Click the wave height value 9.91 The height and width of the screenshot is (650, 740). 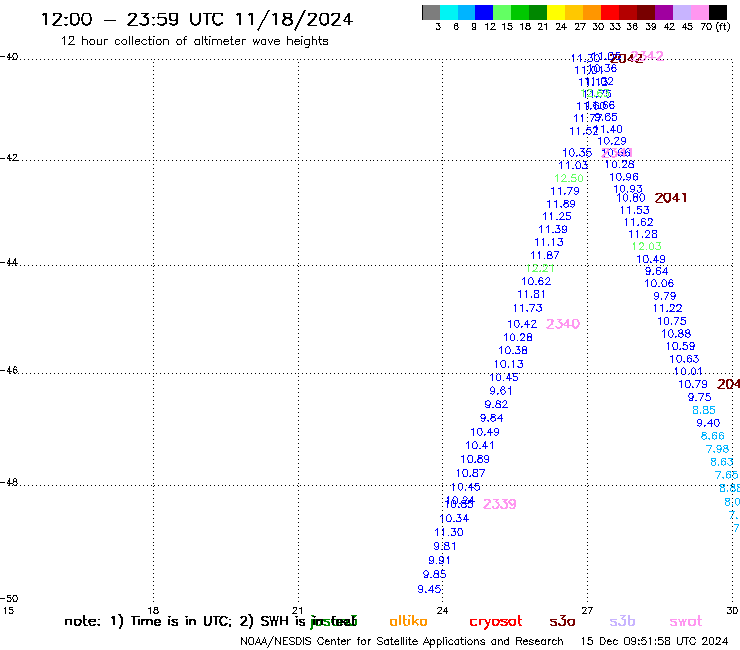[439, 560]
